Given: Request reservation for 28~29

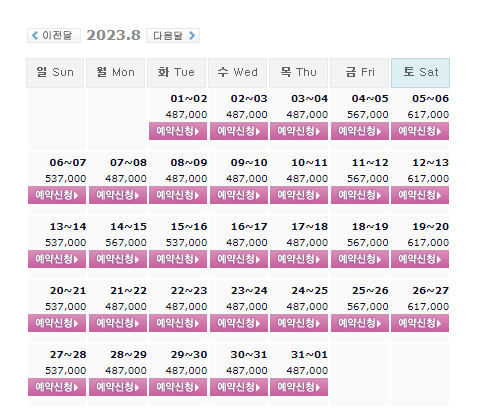Looking at the screenshot, I should [x=118, y=387].
